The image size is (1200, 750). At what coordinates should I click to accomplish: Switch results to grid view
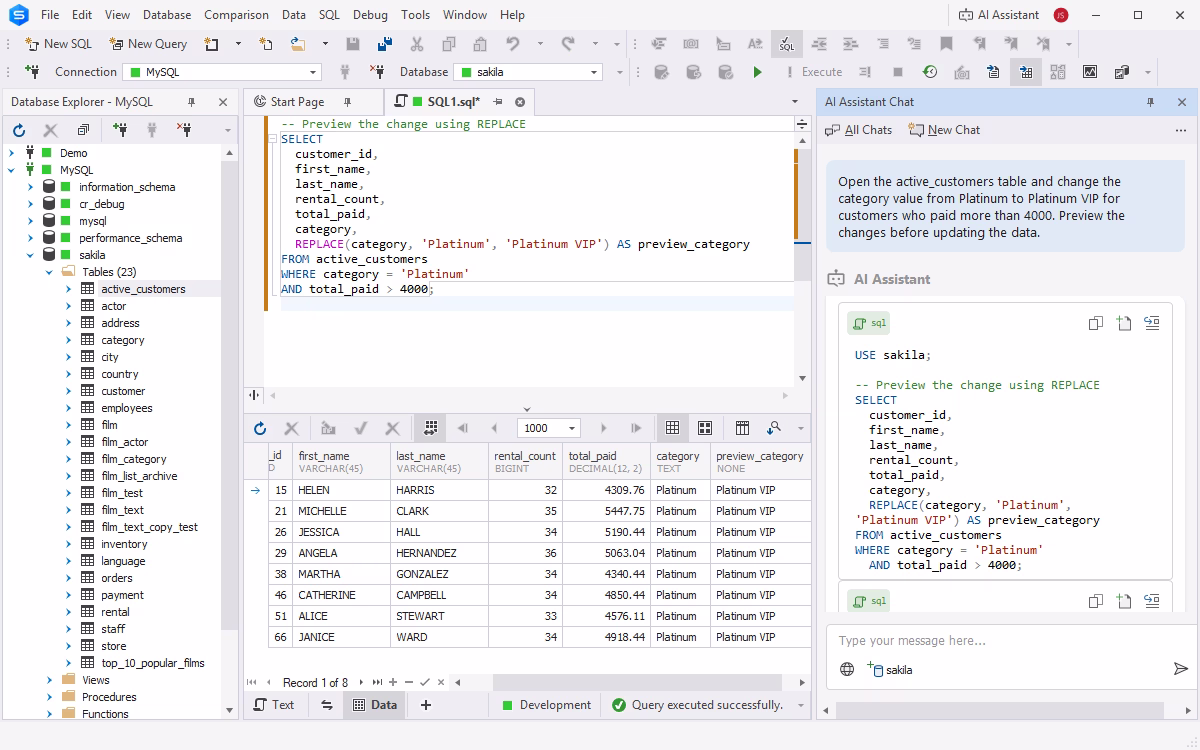(672, 428)
